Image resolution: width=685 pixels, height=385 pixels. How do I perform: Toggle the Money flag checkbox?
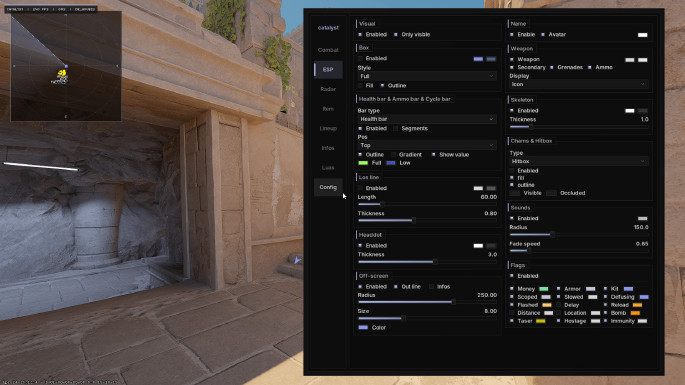click(512, 289)
